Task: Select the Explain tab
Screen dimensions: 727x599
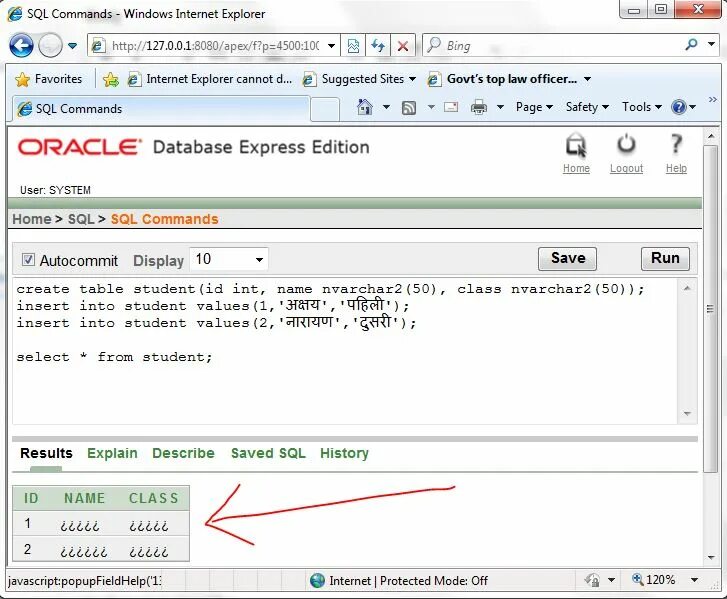Action: (x=112, y=453)
